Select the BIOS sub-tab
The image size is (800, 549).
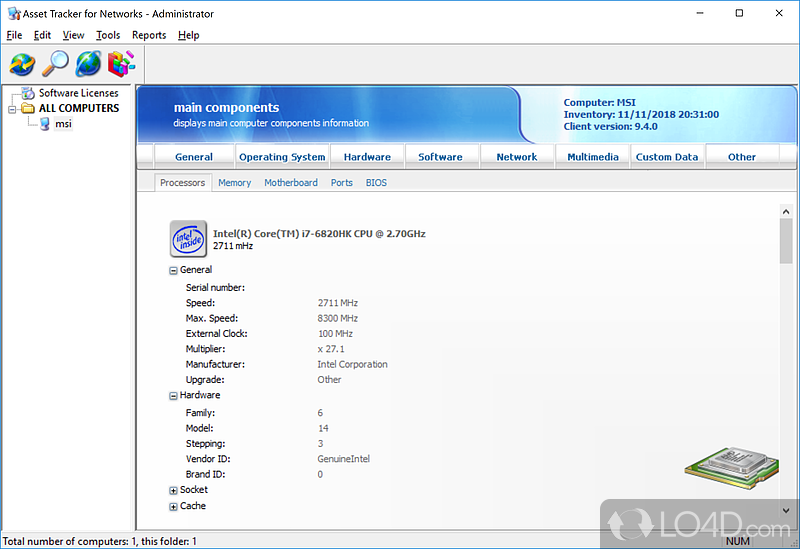376,183
